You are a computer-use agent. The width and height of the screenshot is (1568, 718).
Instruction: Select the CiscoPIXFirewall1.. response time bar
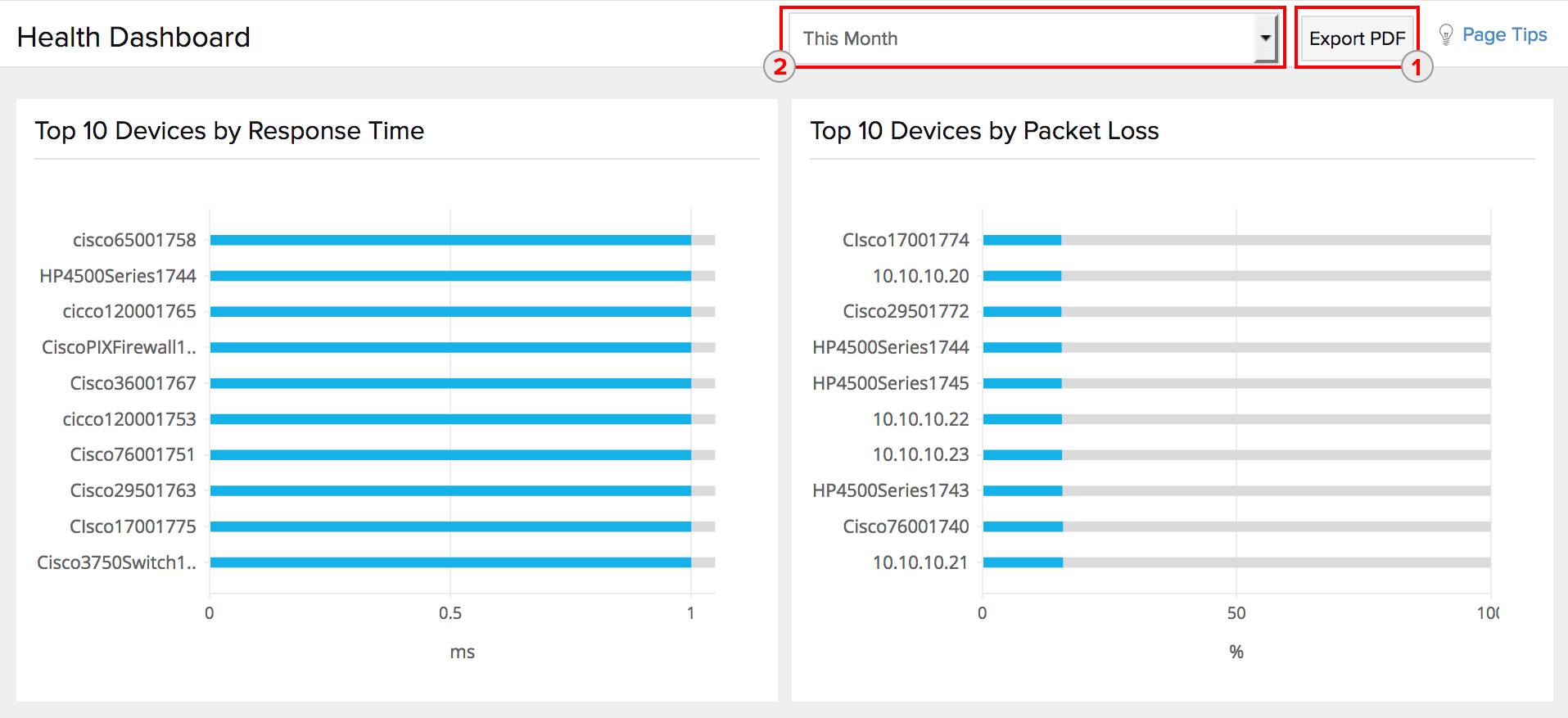point(450,348)
